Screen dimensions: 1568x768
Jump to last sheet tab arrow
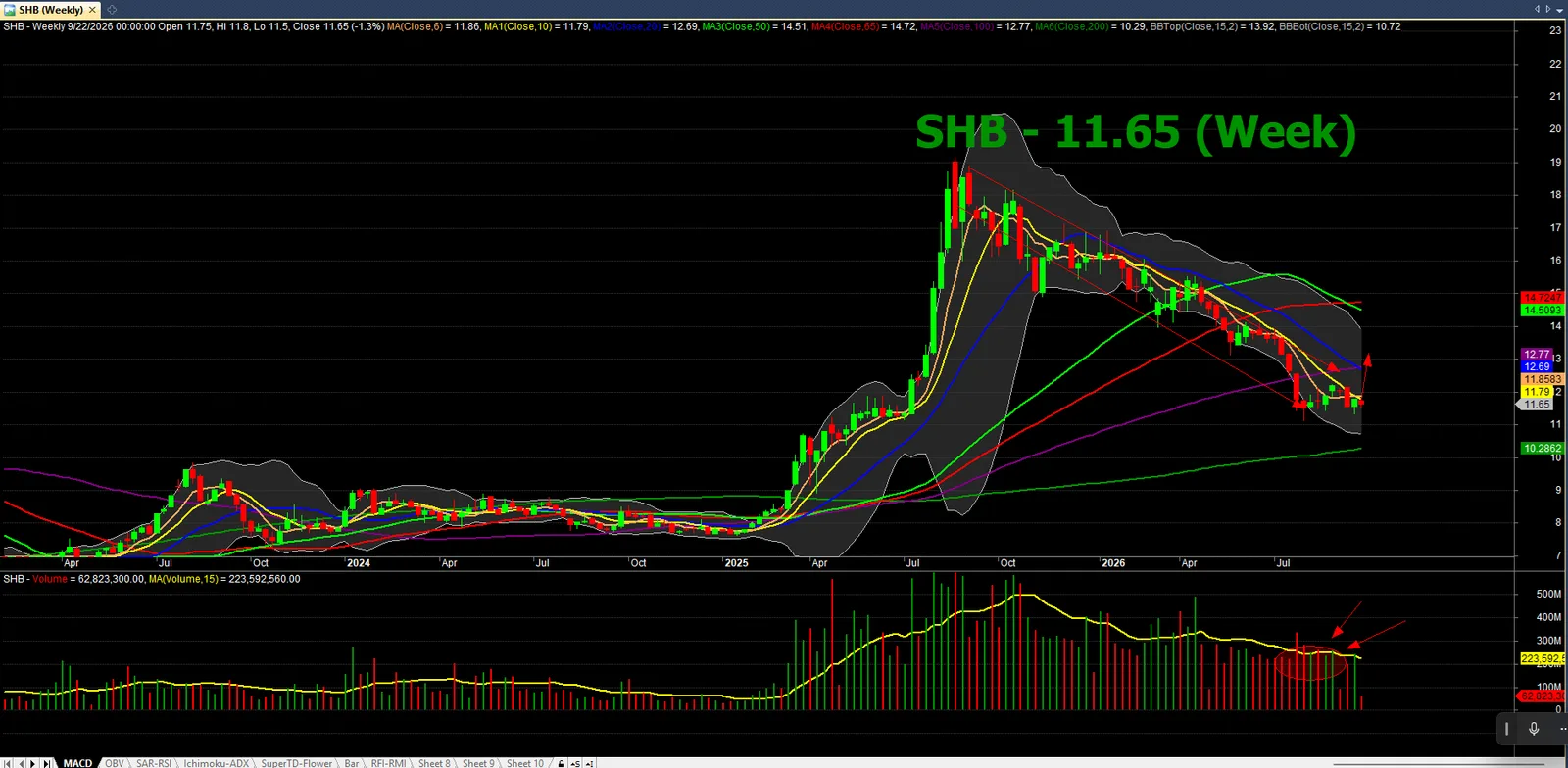tap(46, 763)
